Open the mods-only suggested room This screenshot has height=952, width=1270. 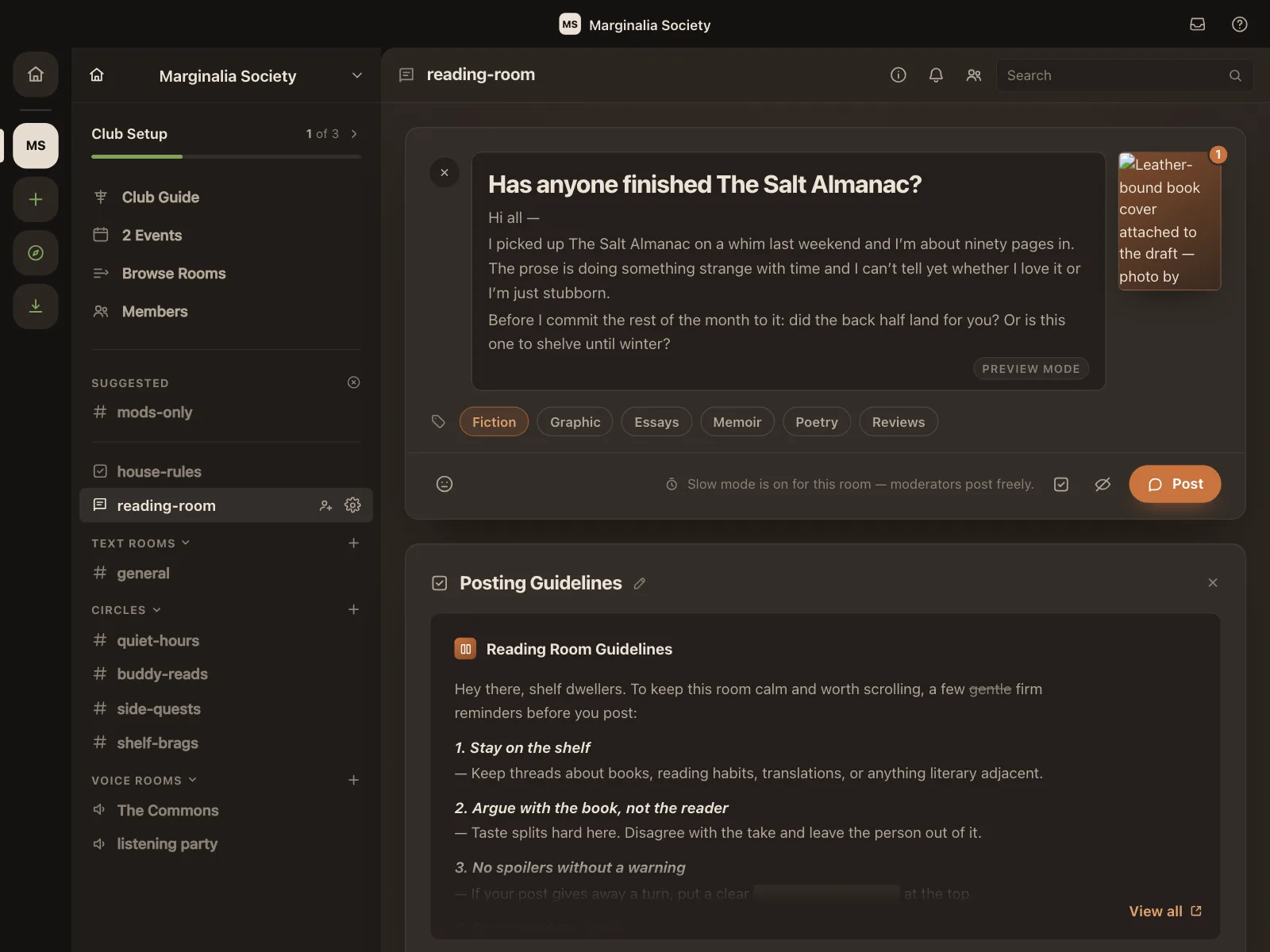pyautogui.click(x=226, y=413)
